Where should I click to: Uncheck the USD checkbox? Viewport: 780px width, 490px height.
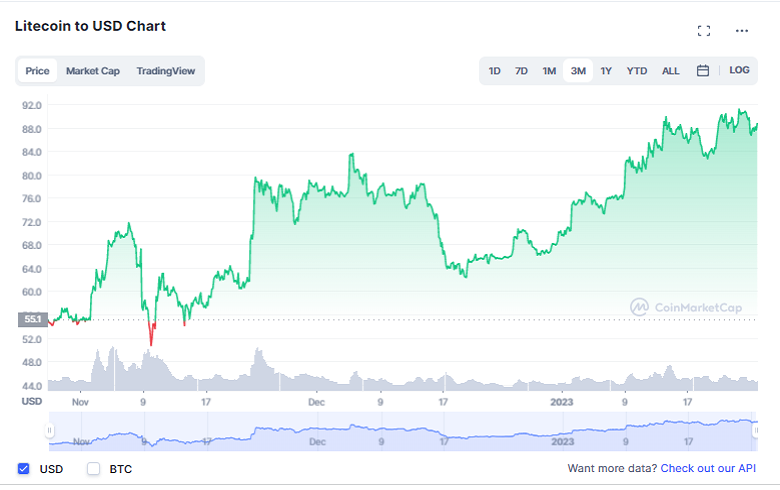pos(23,469)
